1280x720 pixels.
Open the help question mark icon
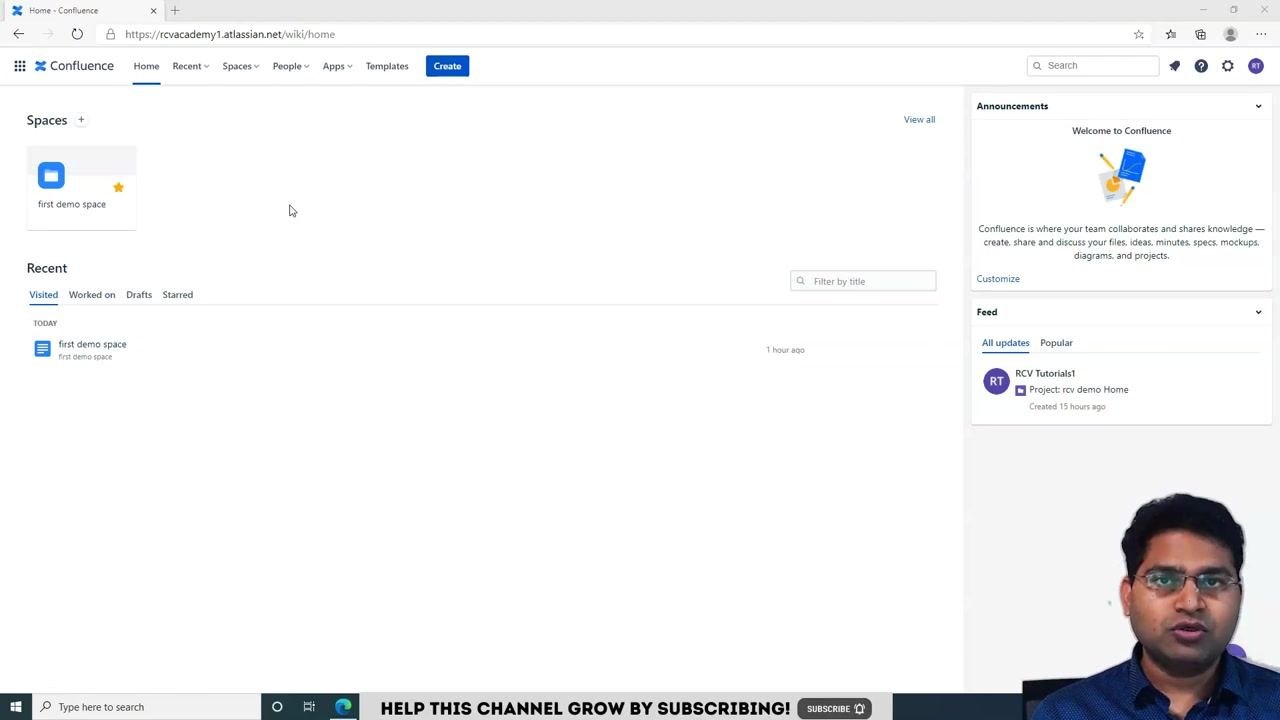click(x=1201, y=66)
